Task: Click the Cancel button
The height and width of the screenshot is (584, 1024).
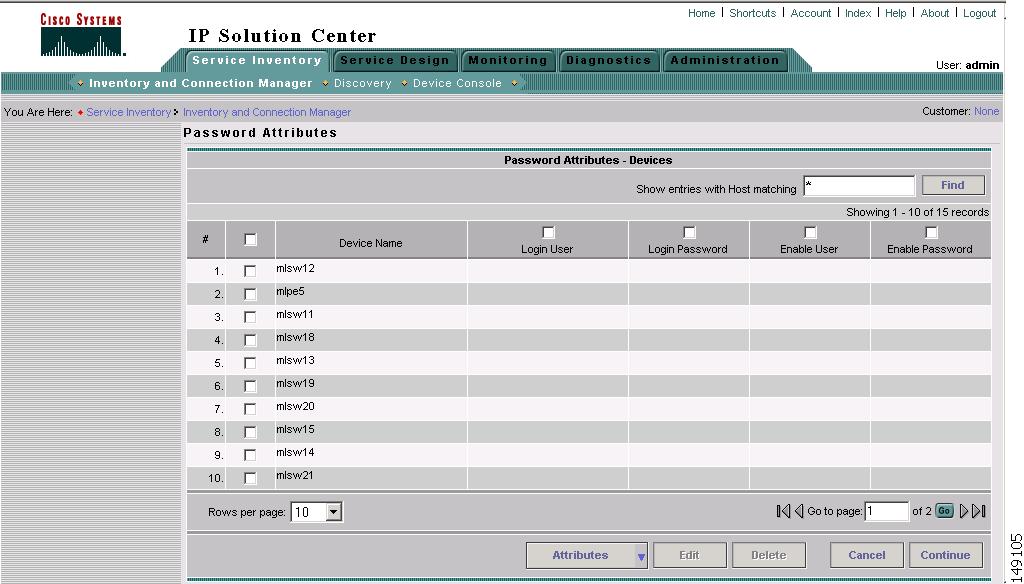Action: tap(867, 555)
